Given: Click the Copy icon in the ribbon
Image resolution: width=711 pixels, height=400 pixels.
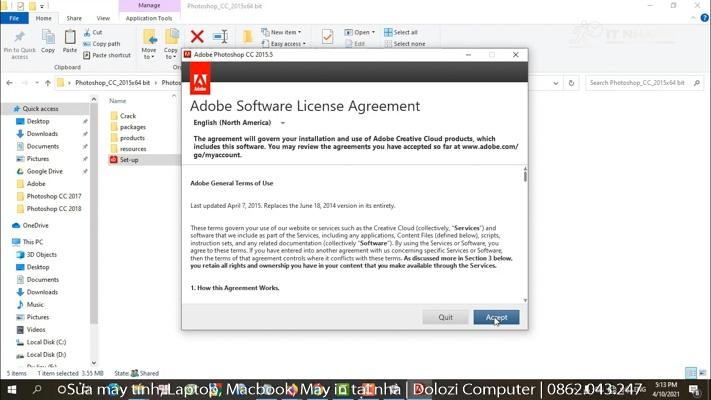Looking at the screenshot, I should (x=47, y=40).
